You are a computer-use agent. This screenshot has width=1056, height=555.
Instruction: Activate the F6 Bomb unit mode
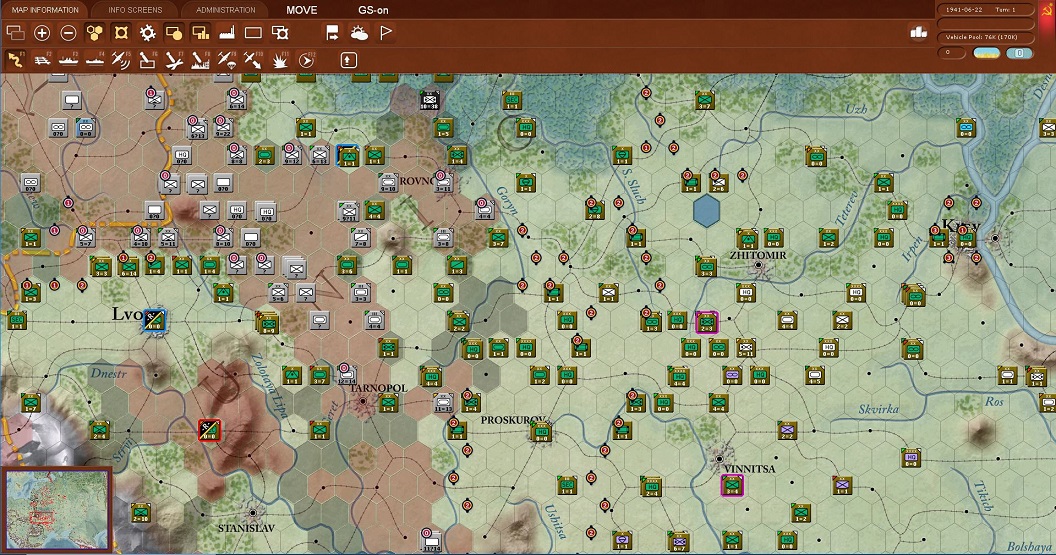[147, 60]
